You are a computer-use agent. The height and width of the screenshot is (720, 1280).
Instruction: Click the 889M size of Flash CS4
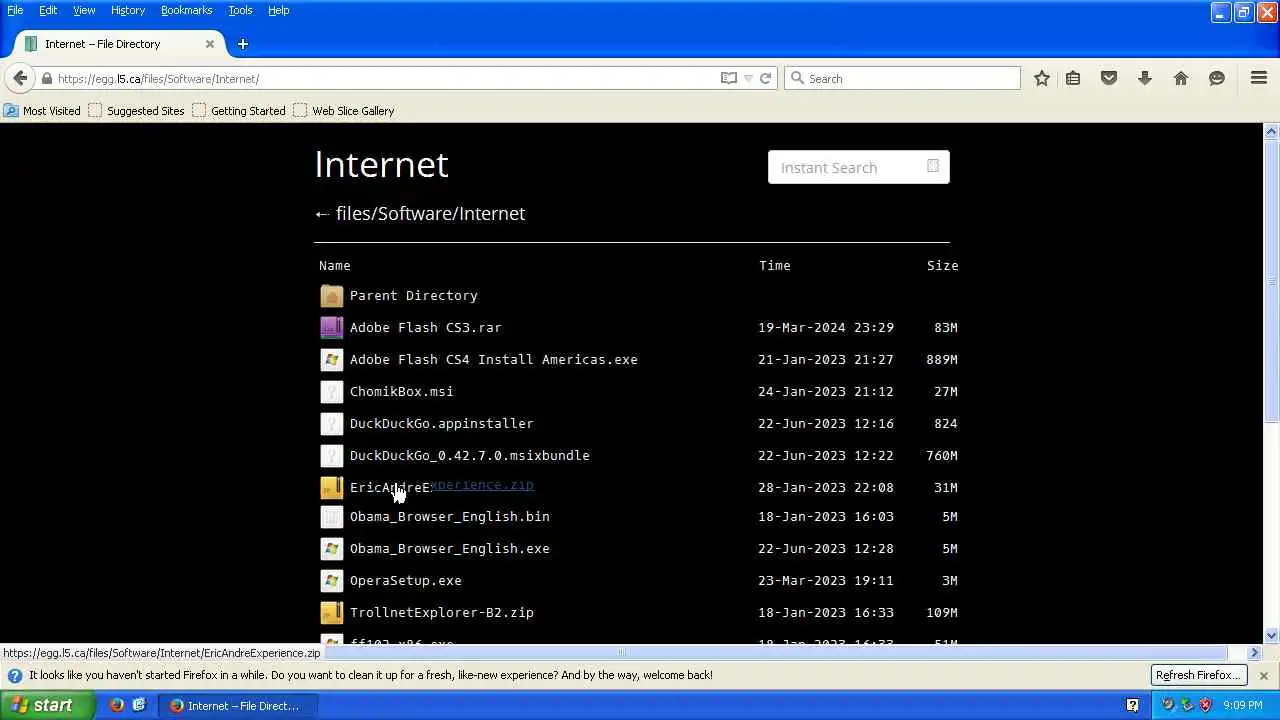[x=942, y=360]
